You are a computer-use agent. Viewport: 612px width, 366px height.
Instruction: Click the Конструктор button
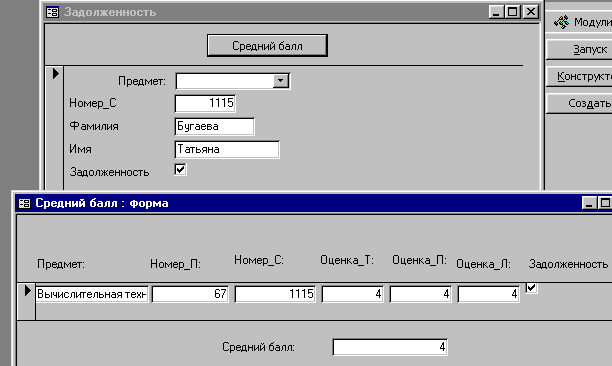[x=579, y=76]
